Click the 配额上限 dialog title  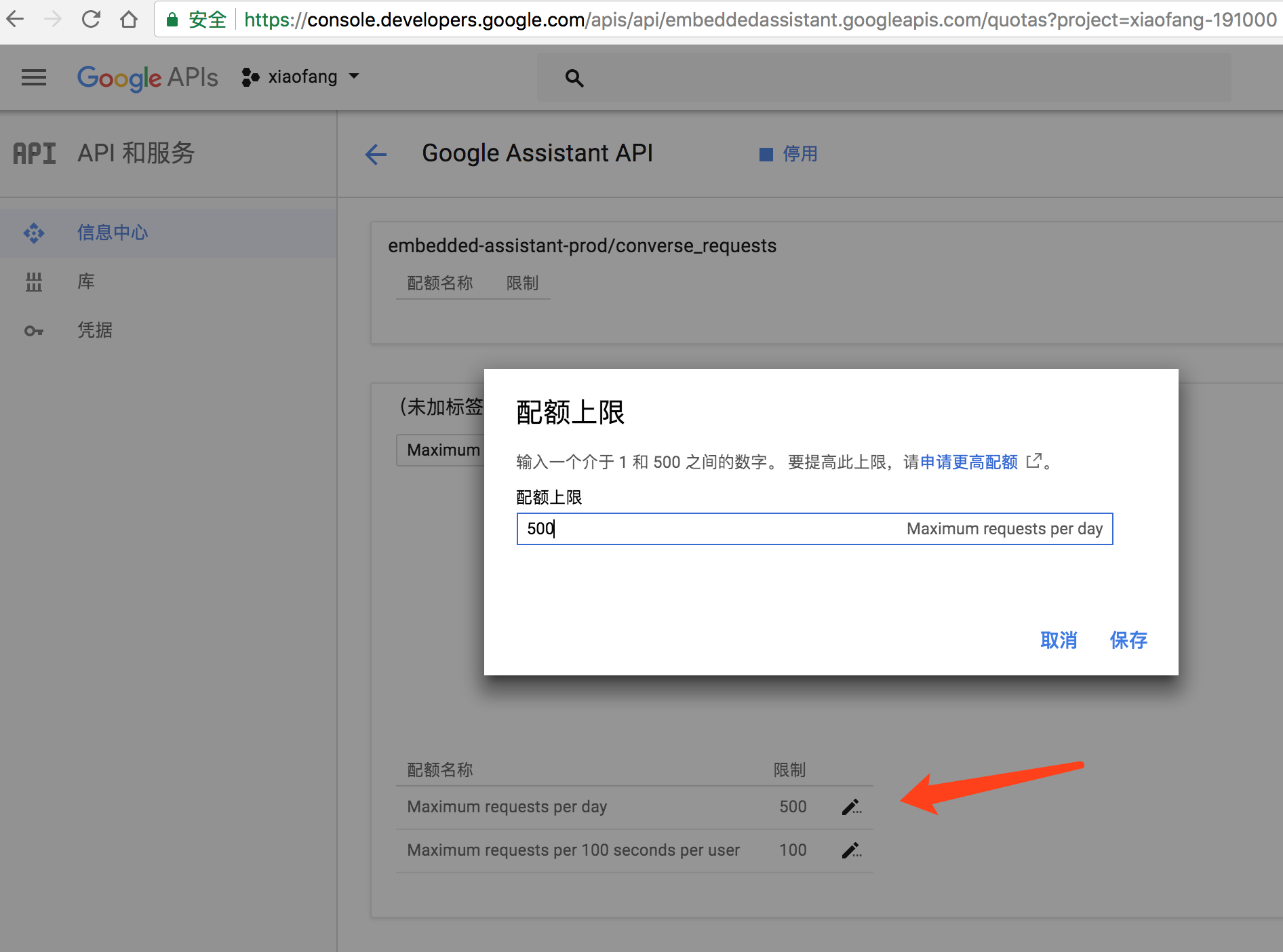coord(570,412)
